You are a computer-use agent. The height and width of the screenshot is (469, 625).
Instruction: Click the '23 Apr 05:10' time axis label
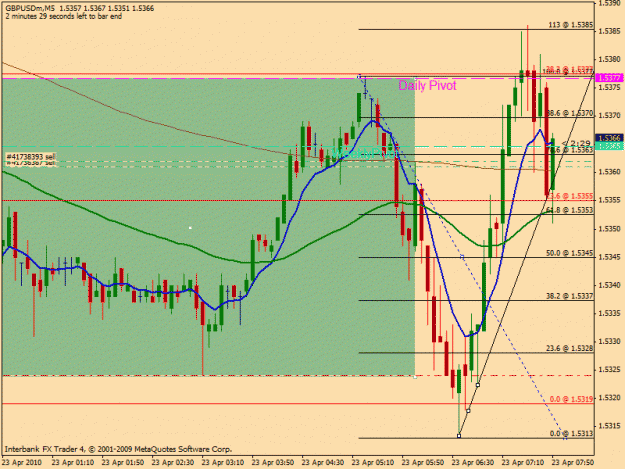click(x=373, y=463)
